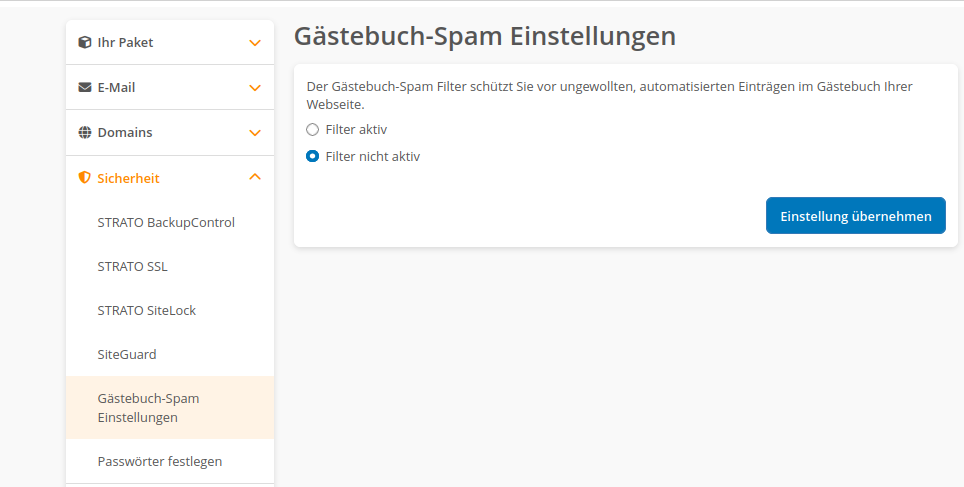
Task: Click the Einstellung übernehmen button
Action: (x=855, y=216)
